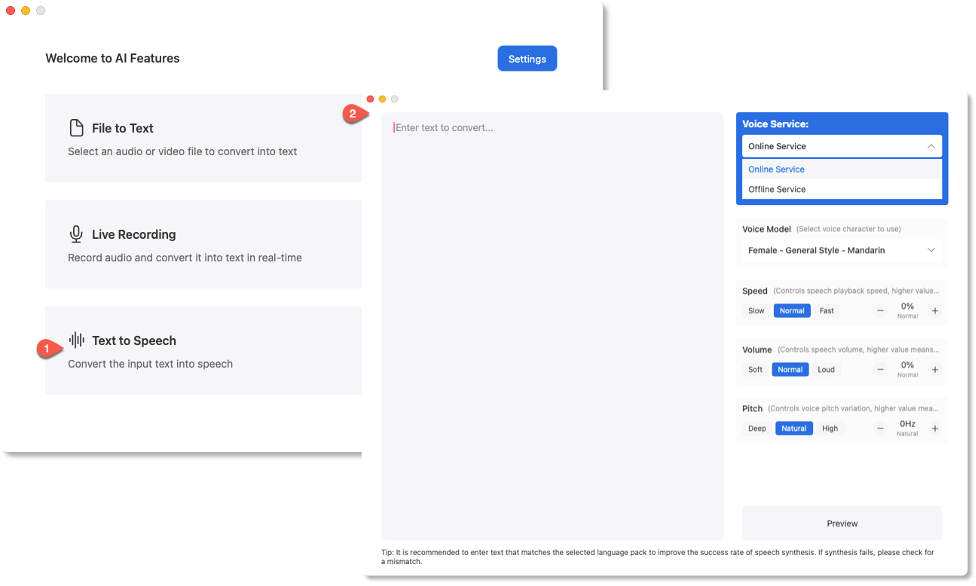The width and height of the screenshot is (976, 586).
Task: Select Loud volume option
Action: coord(826,369)
